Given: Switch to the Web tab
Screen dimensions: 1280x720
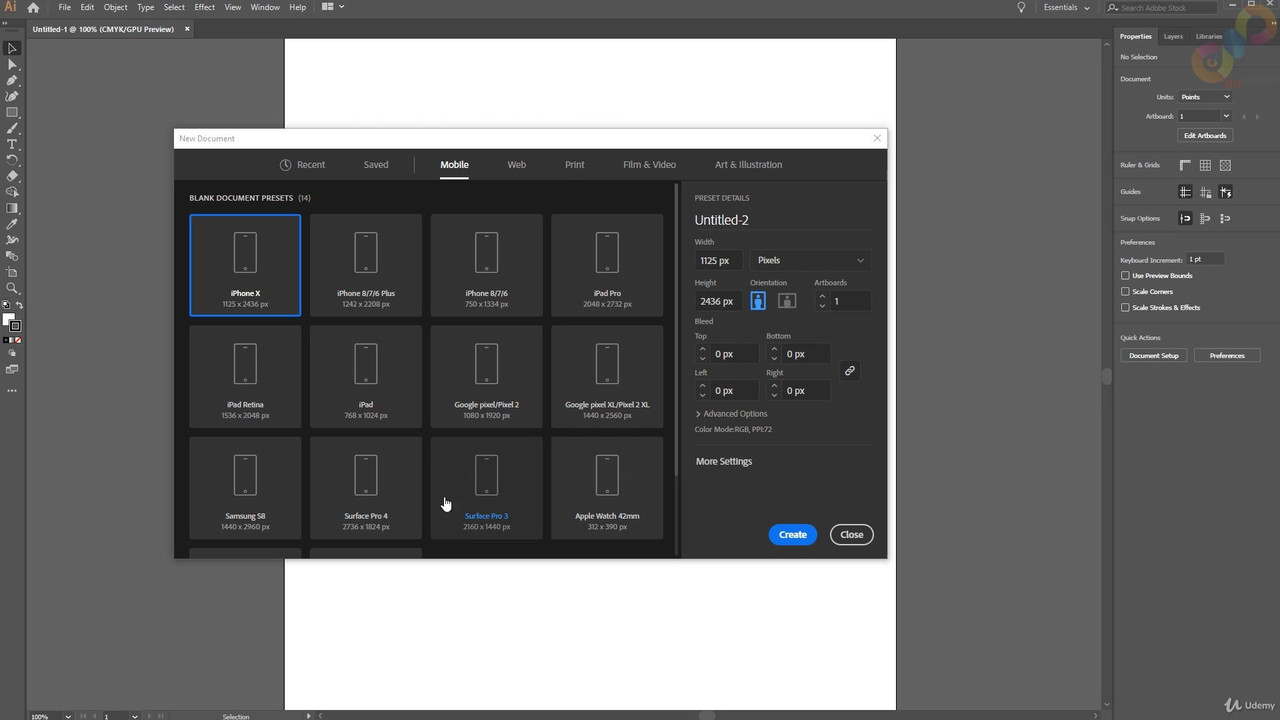Looking at the screenshot, I should 516,165.
